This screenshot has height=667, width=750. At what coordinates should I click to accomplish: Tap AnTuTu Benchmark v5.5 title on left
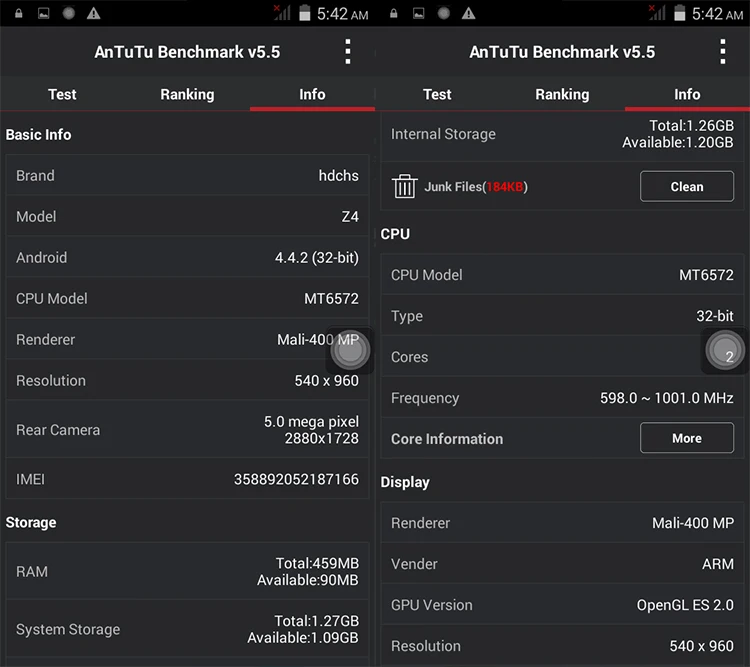(x=187, y=52)
